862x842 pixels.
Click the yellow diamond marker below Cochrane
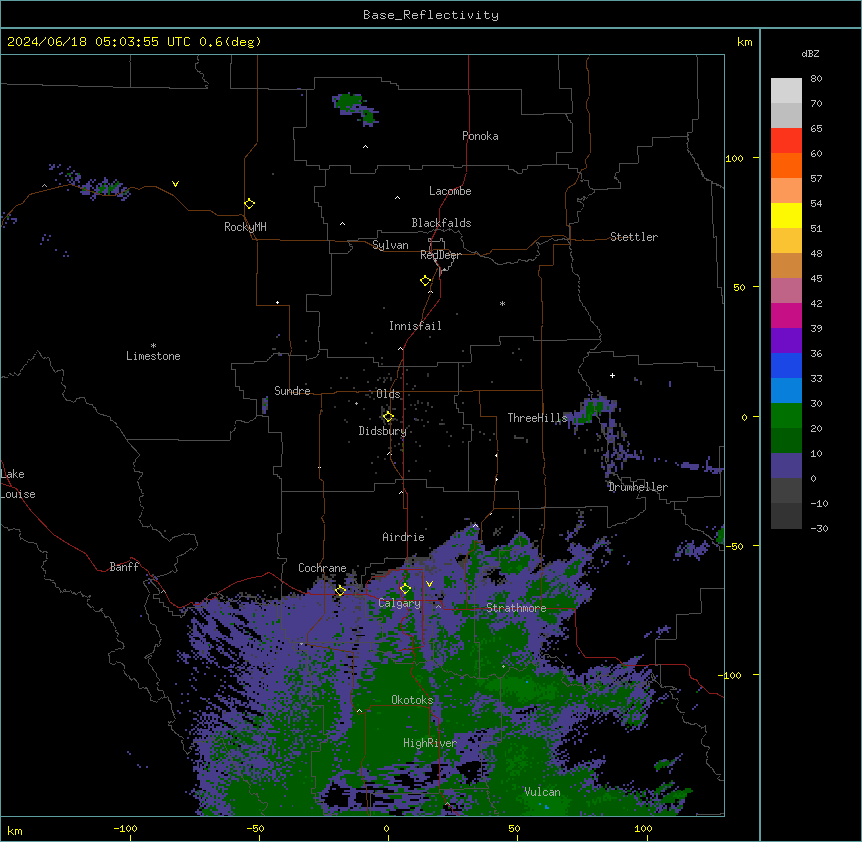click(x=340, y=591)
